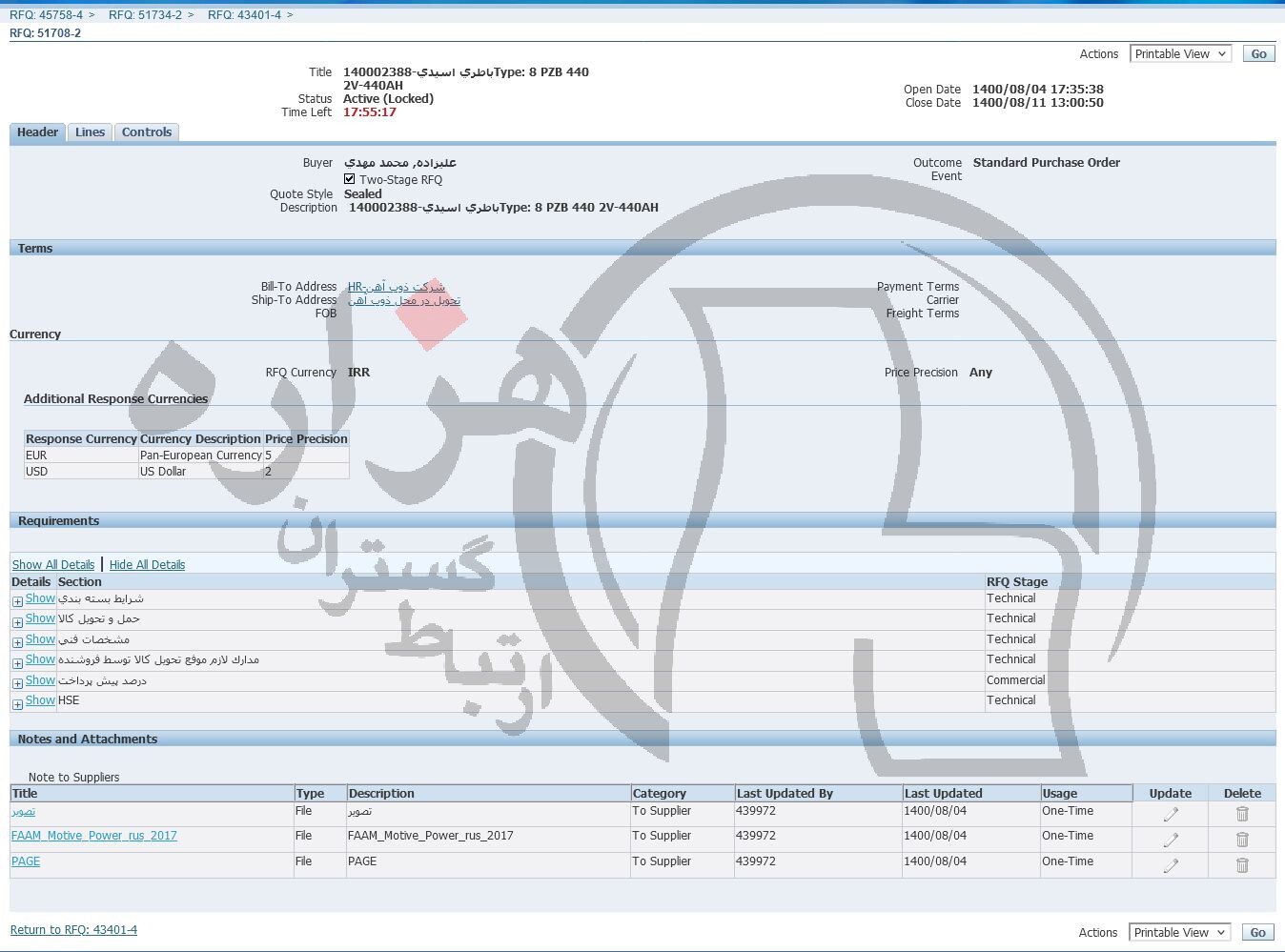Image resolution: width=1285 pixels, height=952 pixels.
Task: Open breadcrumb RFQ: 51734-2
Action: (145, 15)
